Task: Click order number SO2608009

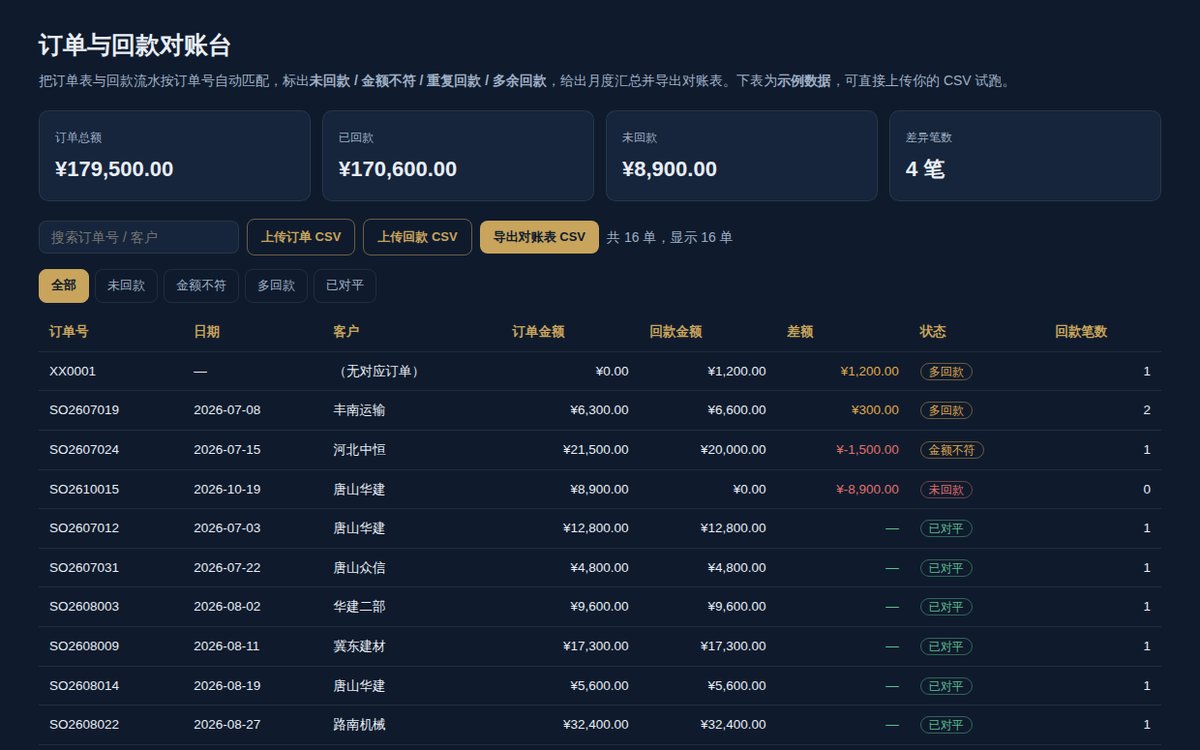Action: (x=84, y=646)
